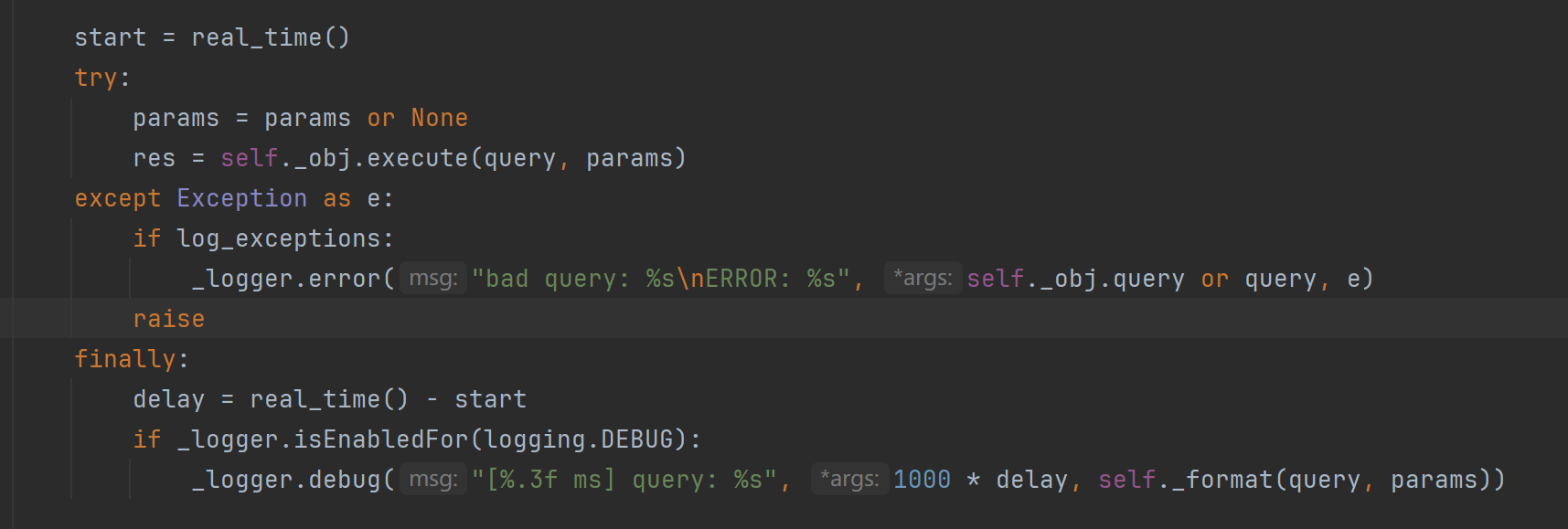Click the number 1000 in debug call

pyautogui.click(x=922, y=480)
